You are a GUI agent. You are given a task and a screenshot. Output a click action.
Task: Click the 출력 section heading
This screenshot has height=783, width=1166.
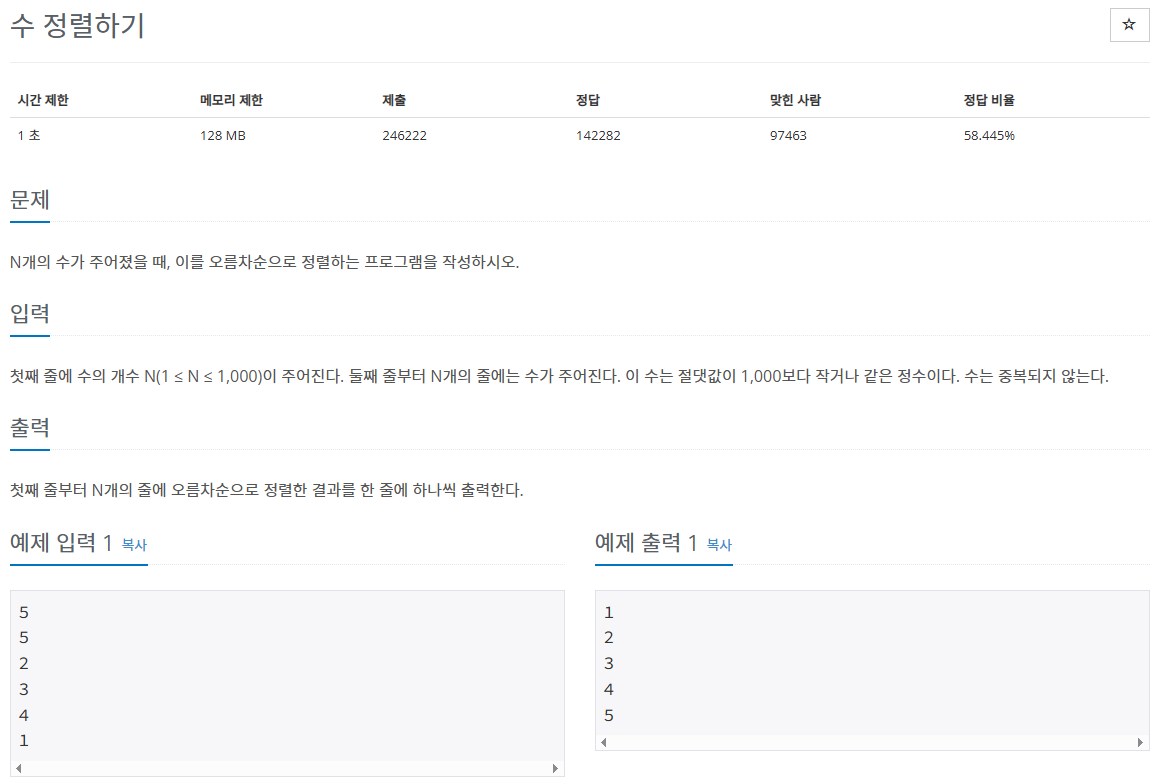(x=30, y=428)
